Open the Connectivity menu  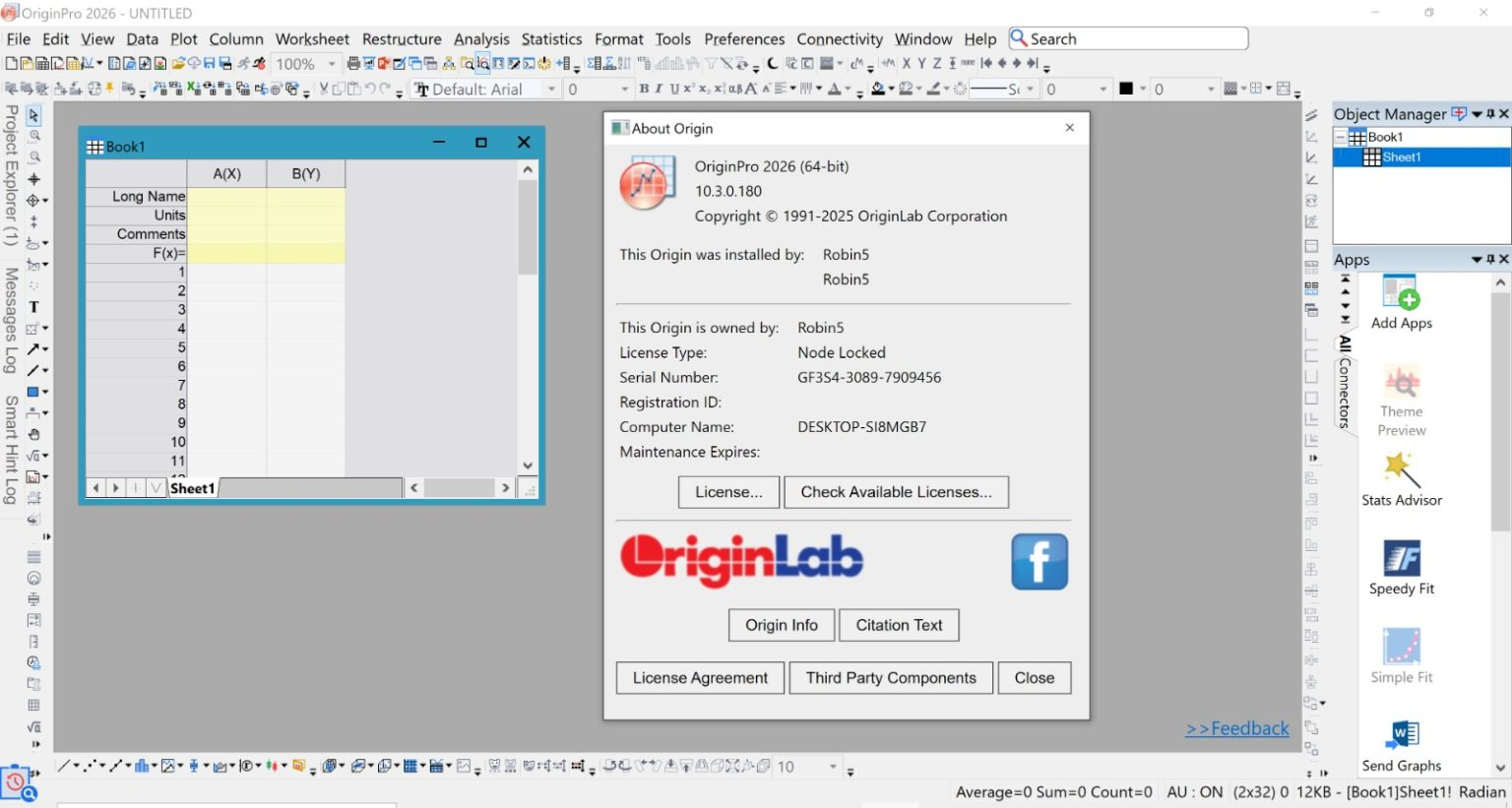point(840,39)
